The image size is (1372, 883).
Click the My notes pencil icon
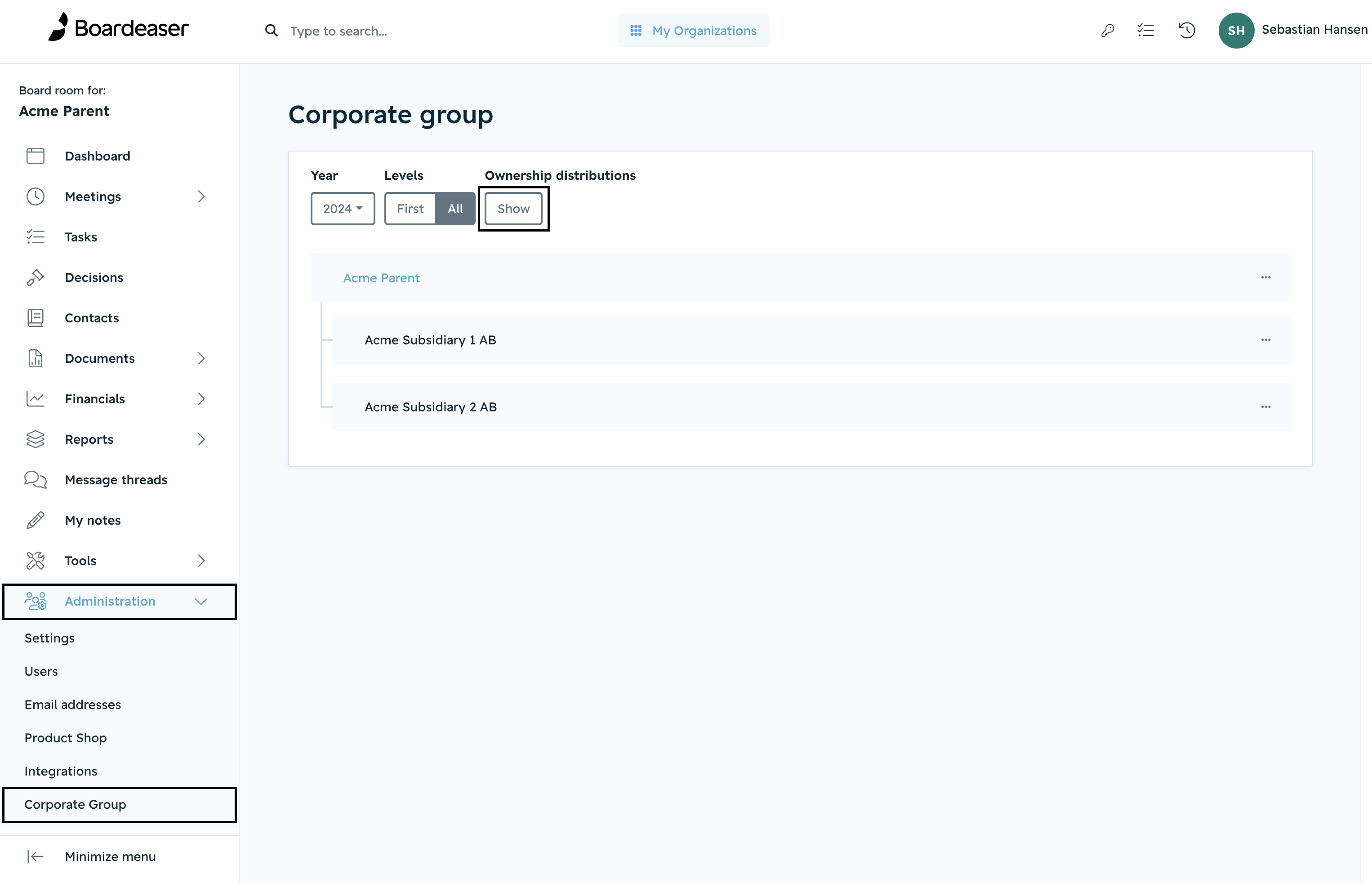36,520
